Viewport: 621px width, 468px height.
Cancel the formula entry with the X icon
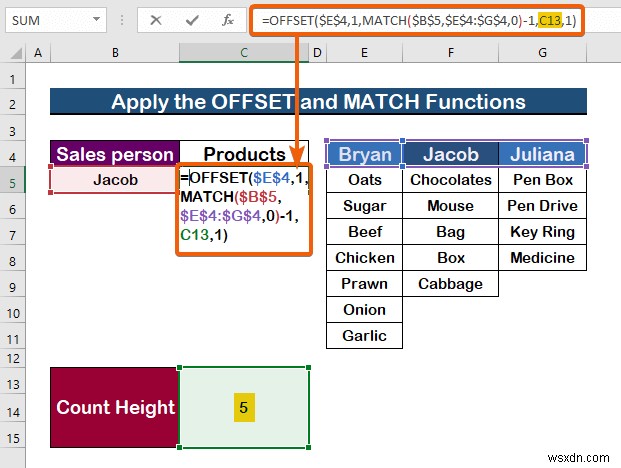coord(156,20)
